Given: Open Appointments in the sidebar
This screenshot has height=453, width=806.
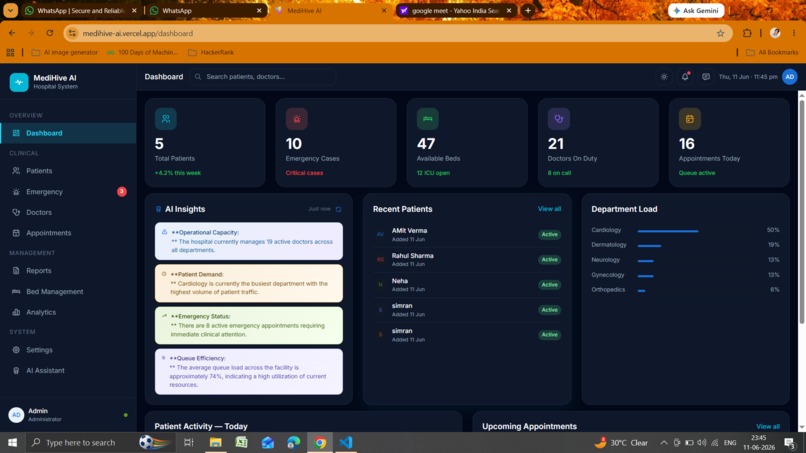Looking at the screenshot, I should (x=68, y=233).
